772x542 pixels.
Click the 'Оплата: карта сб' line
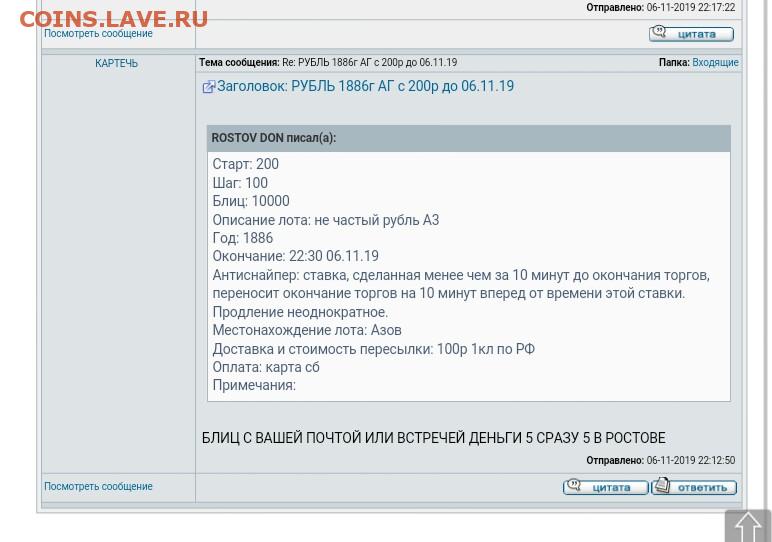(x=266, y=367)
